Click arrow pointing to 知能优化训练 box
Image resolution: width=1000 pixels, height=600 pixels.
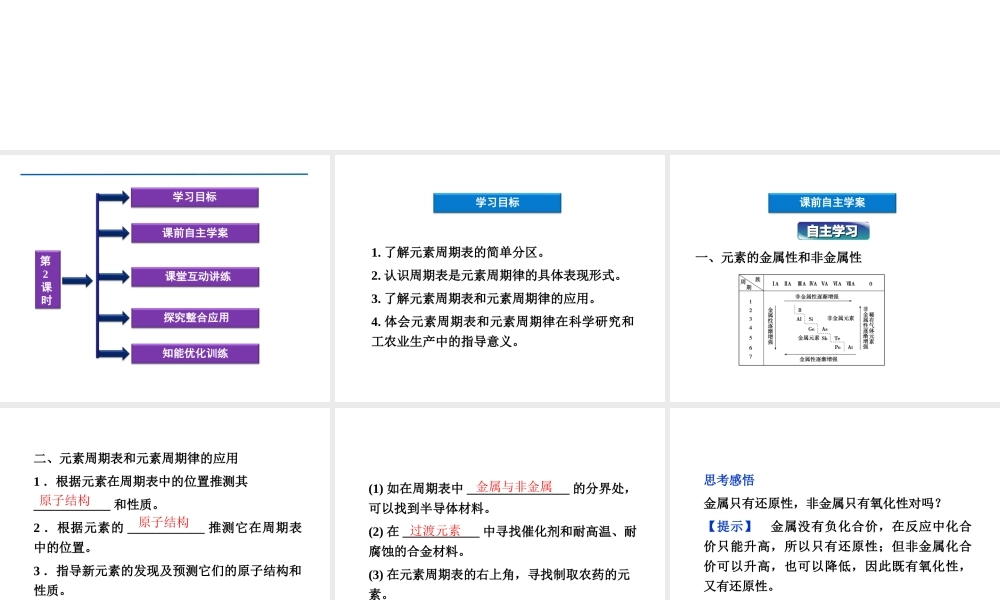[114, 353]
